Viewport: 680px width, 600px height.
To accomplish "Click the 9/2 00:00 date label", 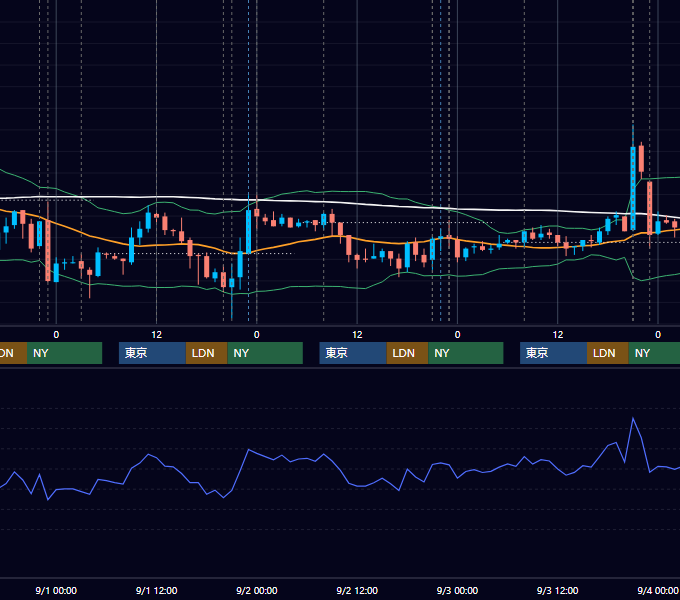I will [x=257, y=590].
